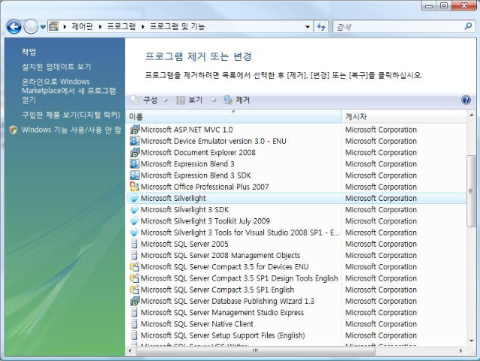
Task: Open the 보기 views dropdown
Action: [196, 100]
